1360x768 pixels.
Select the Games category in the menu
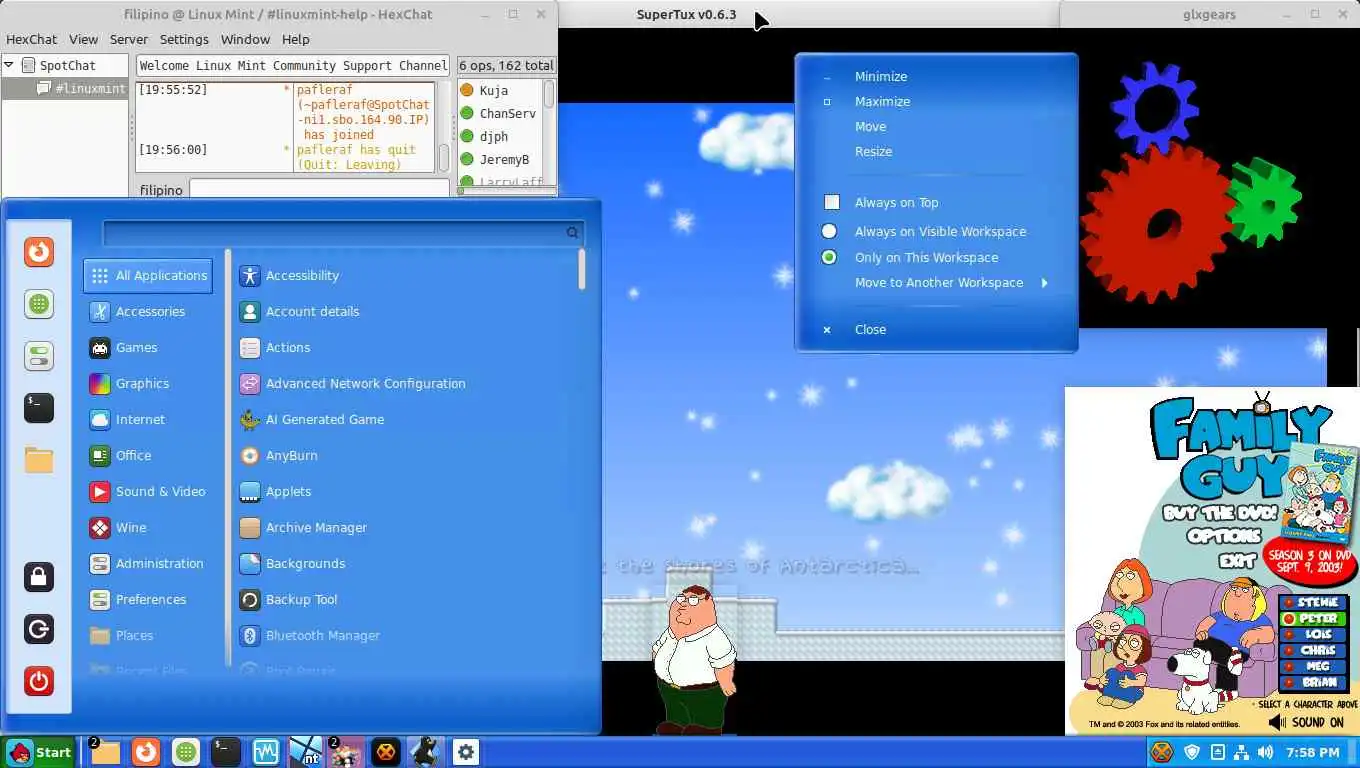coord(148,347)
